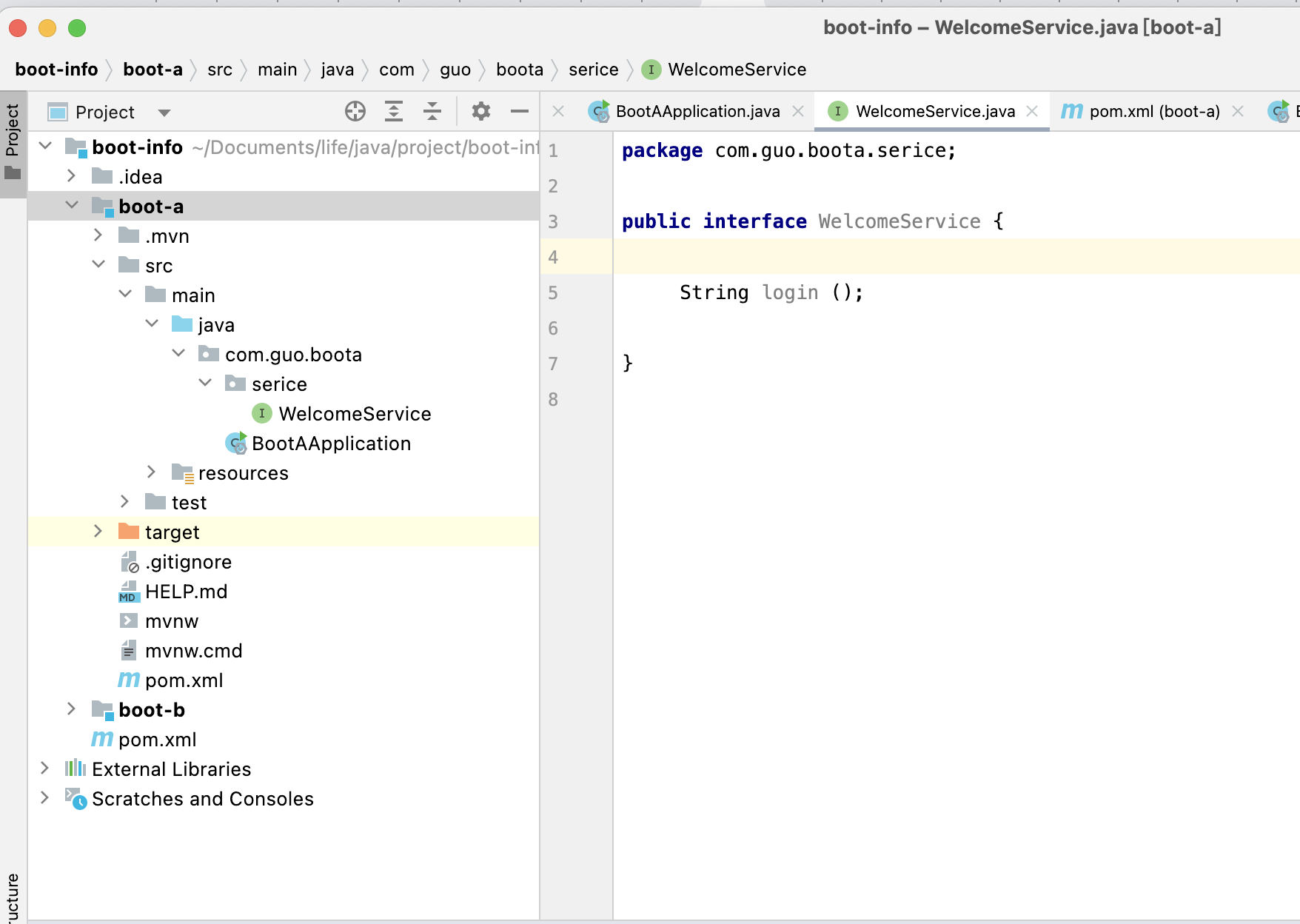Click the orange target folder icon

(x=129, y=532)
